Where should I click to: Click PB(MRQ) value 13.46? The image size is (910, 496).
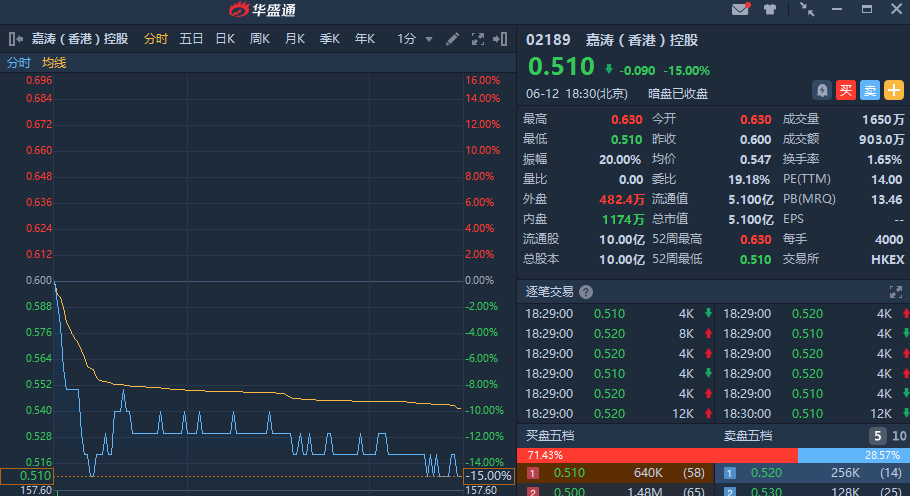coord(886,200)
